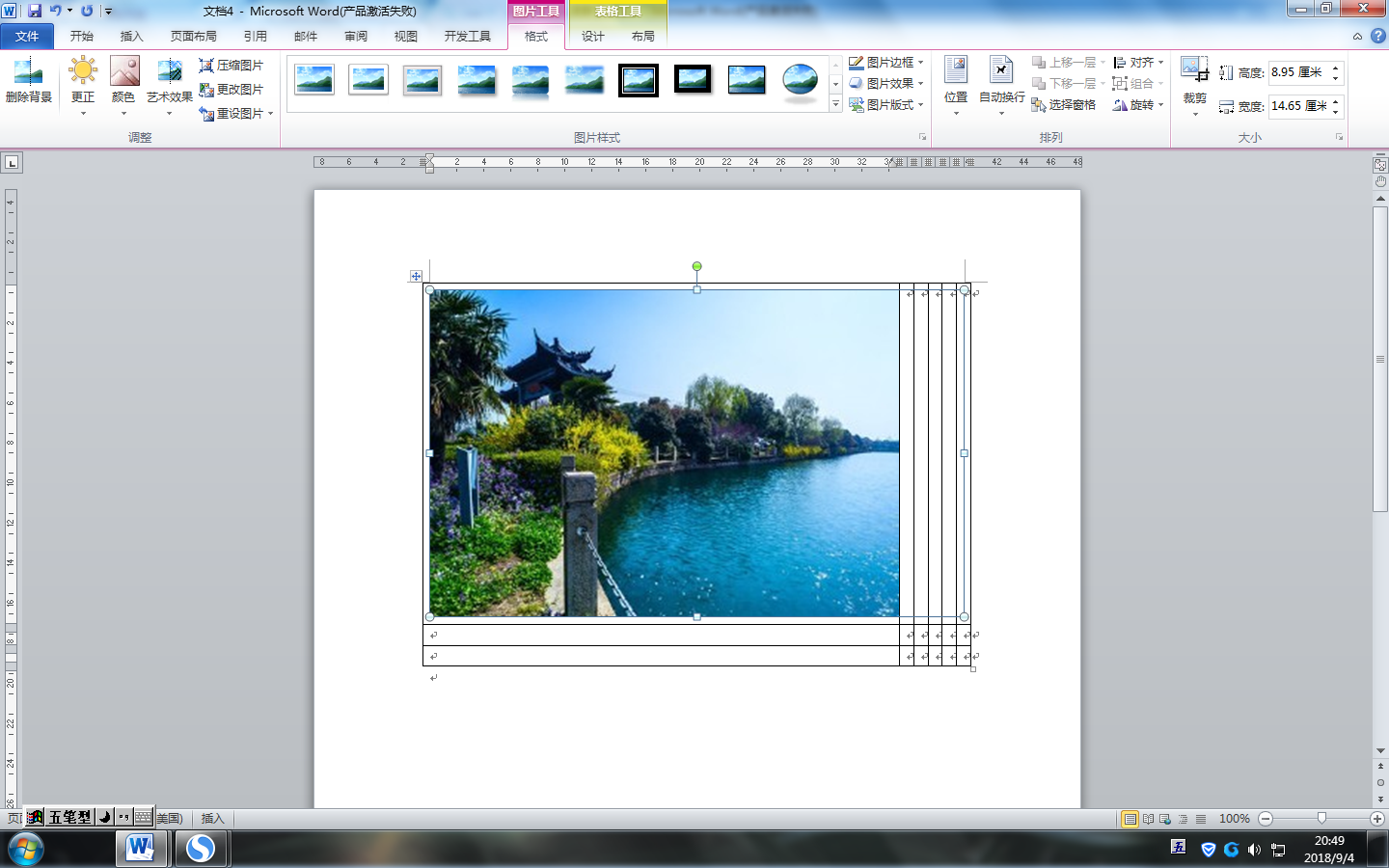Switch to the Insert (插入) ribbon tab
This screenshot has height=868, width=1389.
[x=131, y=37]
